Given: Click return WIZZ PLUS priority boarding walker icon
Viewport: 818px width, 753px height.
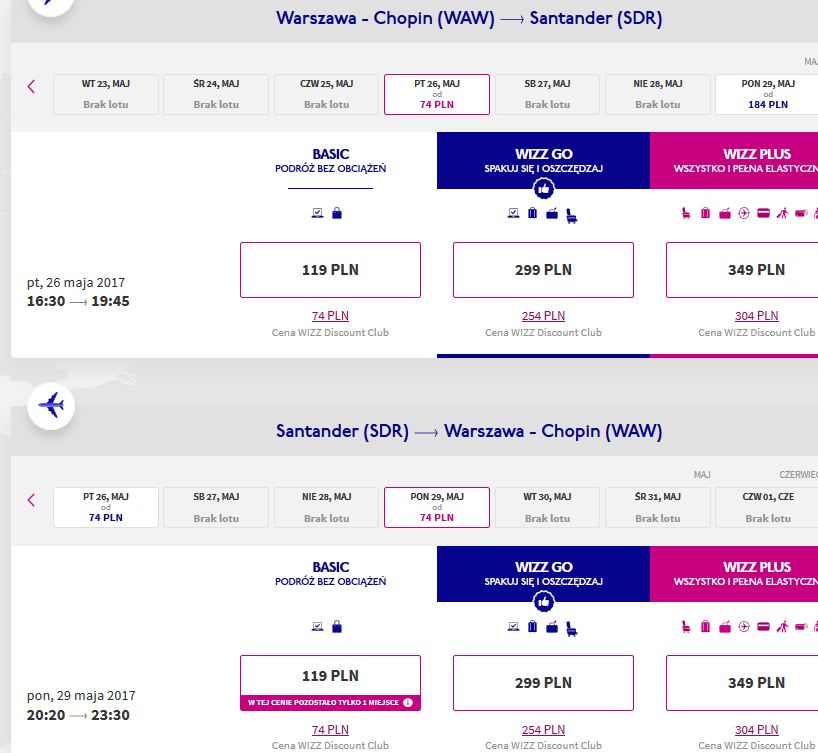Looking at the screenshot, I should pyautogui.click(x=782, y=626).
